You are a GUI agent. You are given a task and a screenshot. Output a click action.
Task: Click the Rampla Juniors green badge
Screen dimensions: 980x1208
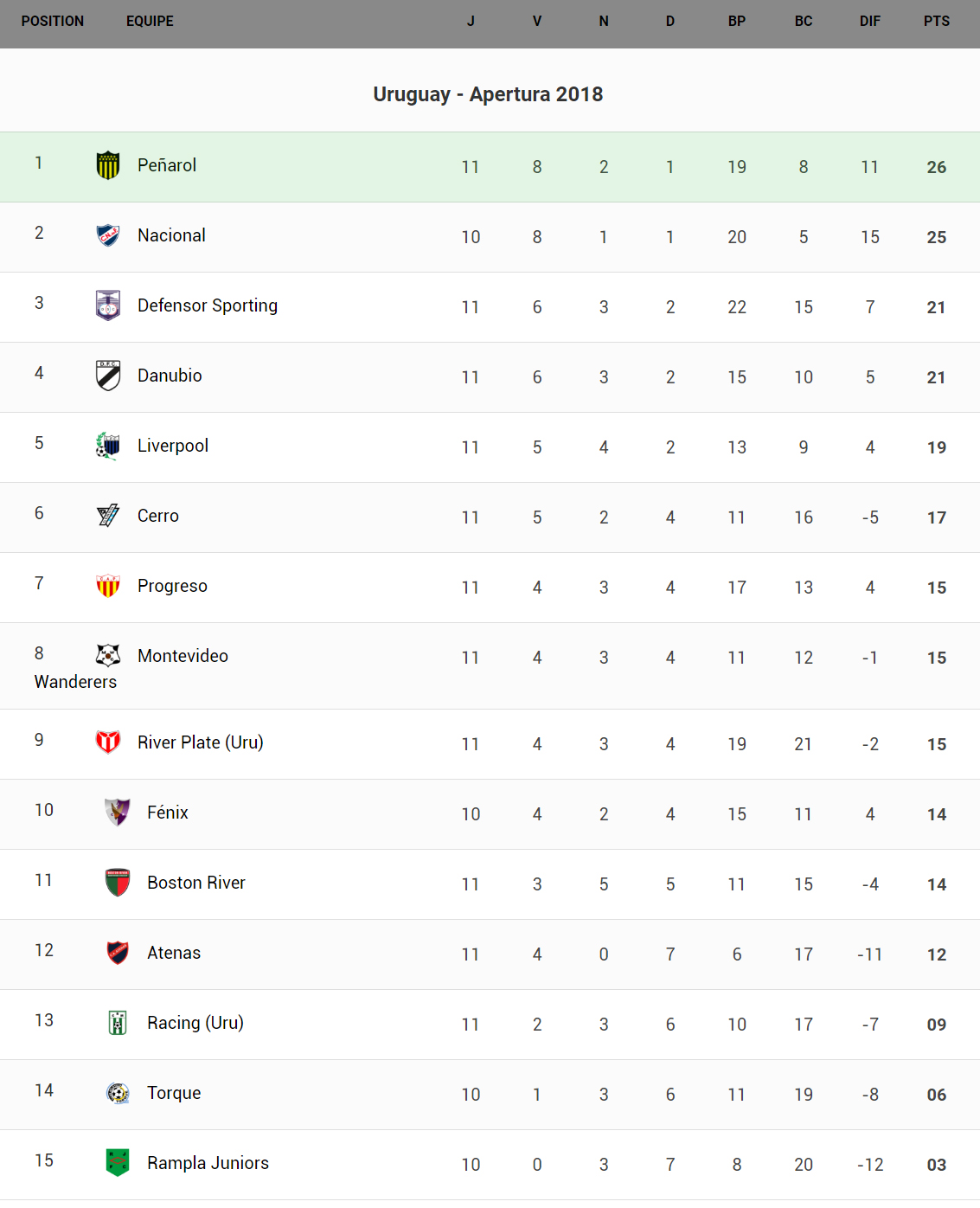[x=118, y=1163]
